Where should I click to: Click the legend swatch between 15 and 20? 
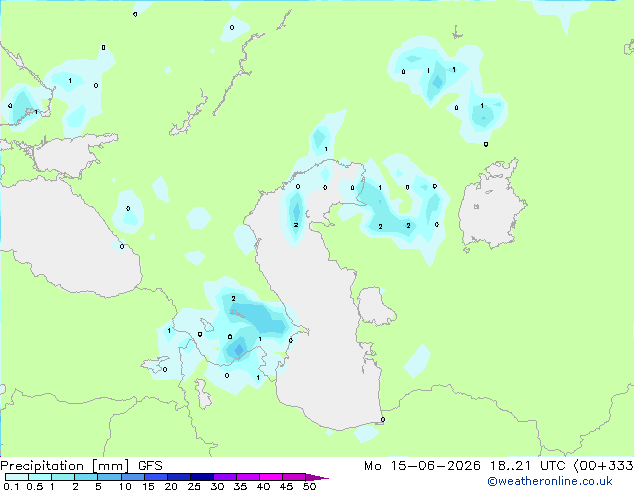coord(155,477)
